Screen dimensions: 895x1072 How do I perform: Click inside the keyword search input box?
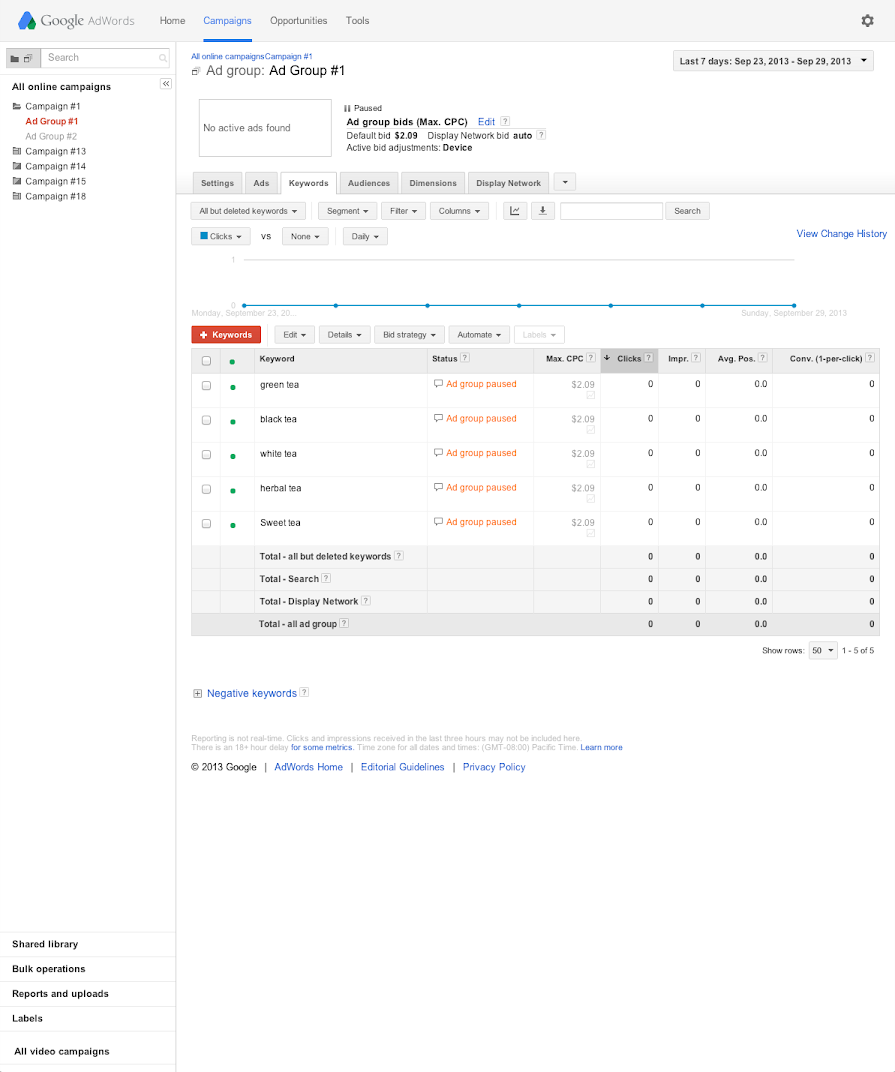(610, 211)
